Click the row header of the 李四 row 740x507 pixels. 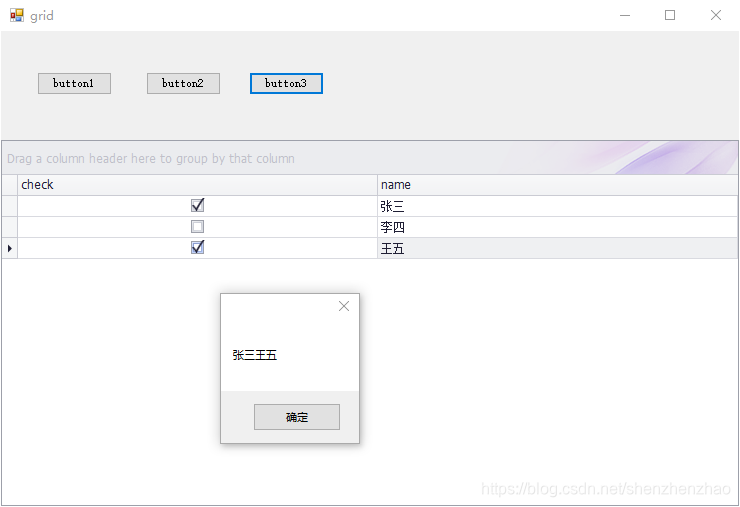click(x=9, y=227)
